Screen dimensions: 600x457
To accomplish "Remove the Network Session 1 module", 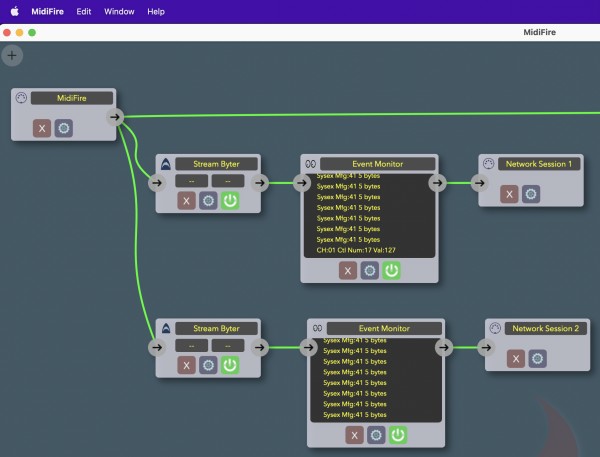I will pyautogui.click(x=509, y=194).
